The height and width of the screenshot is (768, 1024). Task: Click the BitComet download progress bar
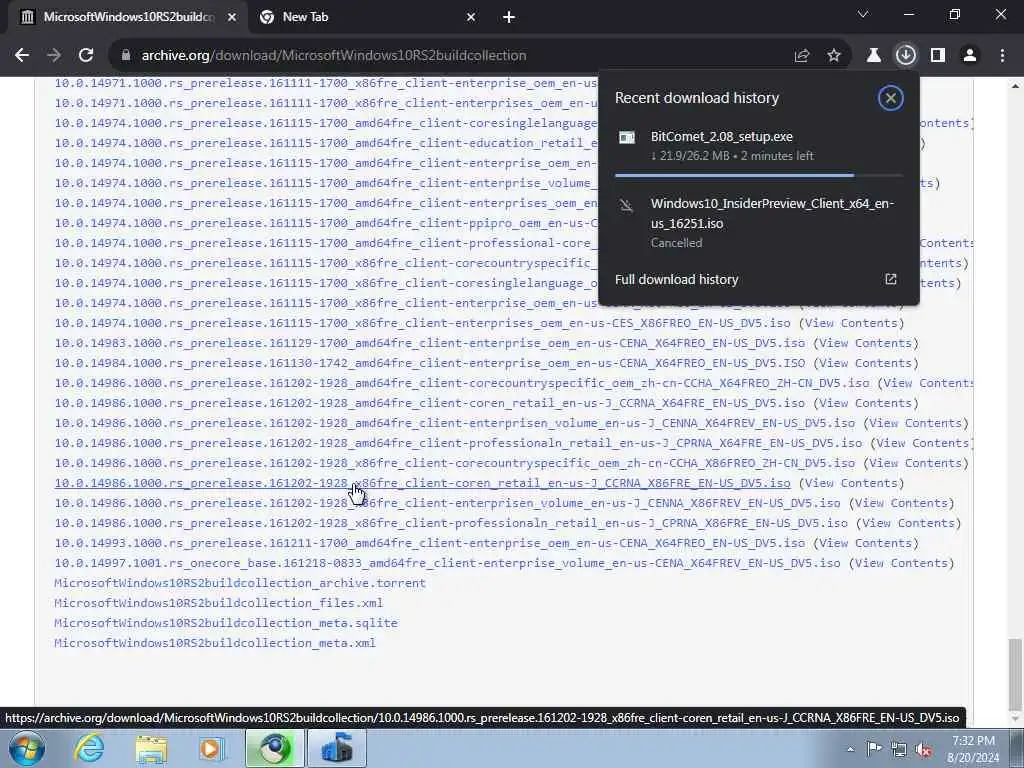(x=758, y=175)
